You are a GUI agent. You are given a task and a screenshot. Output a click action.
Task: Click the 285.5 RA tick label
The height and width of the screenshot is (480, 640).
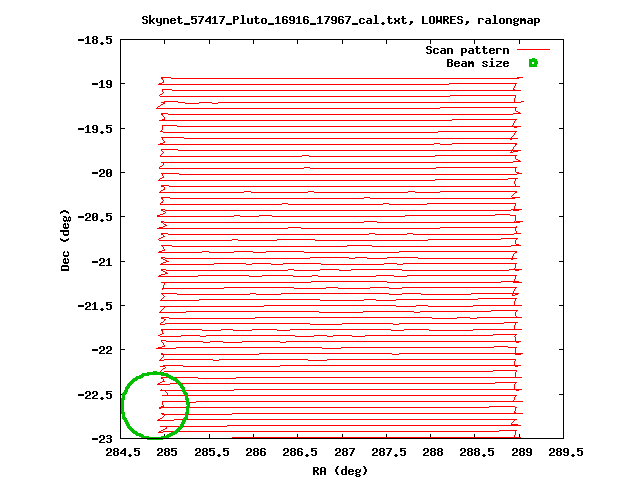pos(211,452)
